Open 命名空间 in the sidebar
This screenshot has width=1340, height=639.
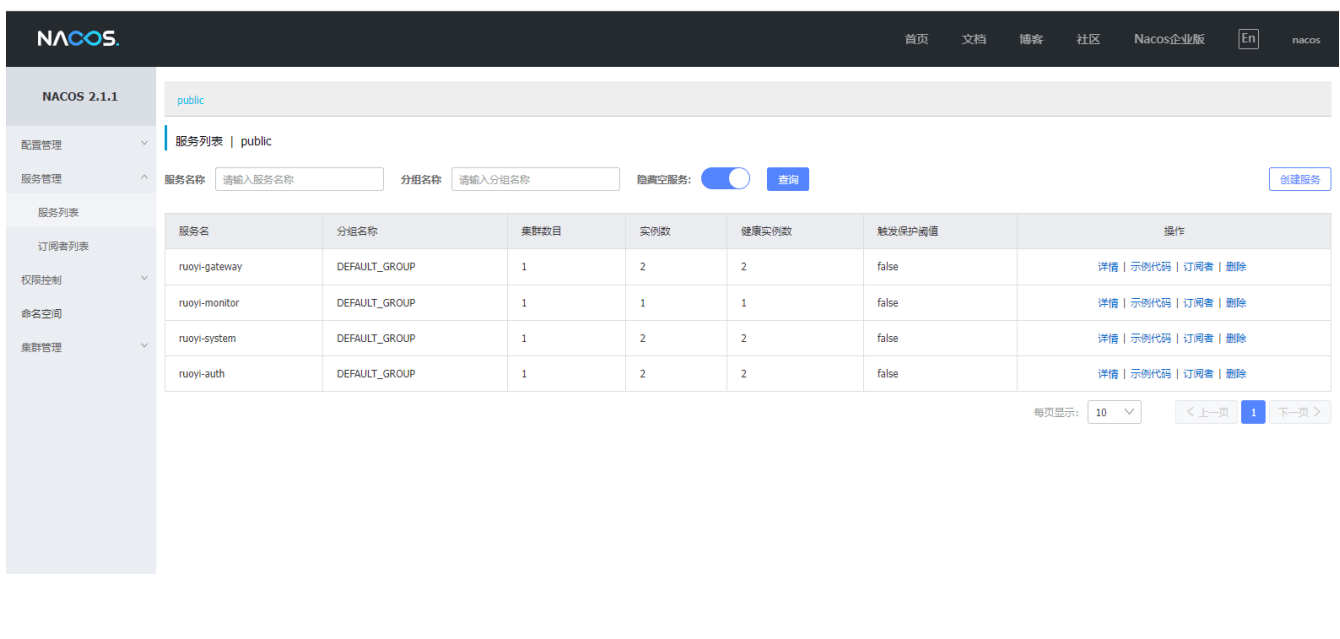[x=41, y=314]
